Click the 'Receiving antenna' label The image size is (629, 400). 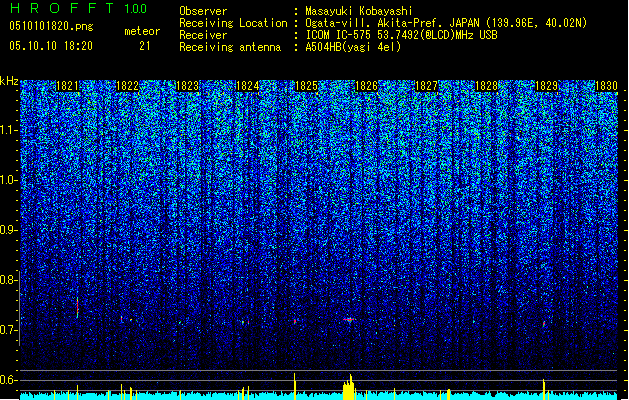pyautogui.click(x=230, y=47)
